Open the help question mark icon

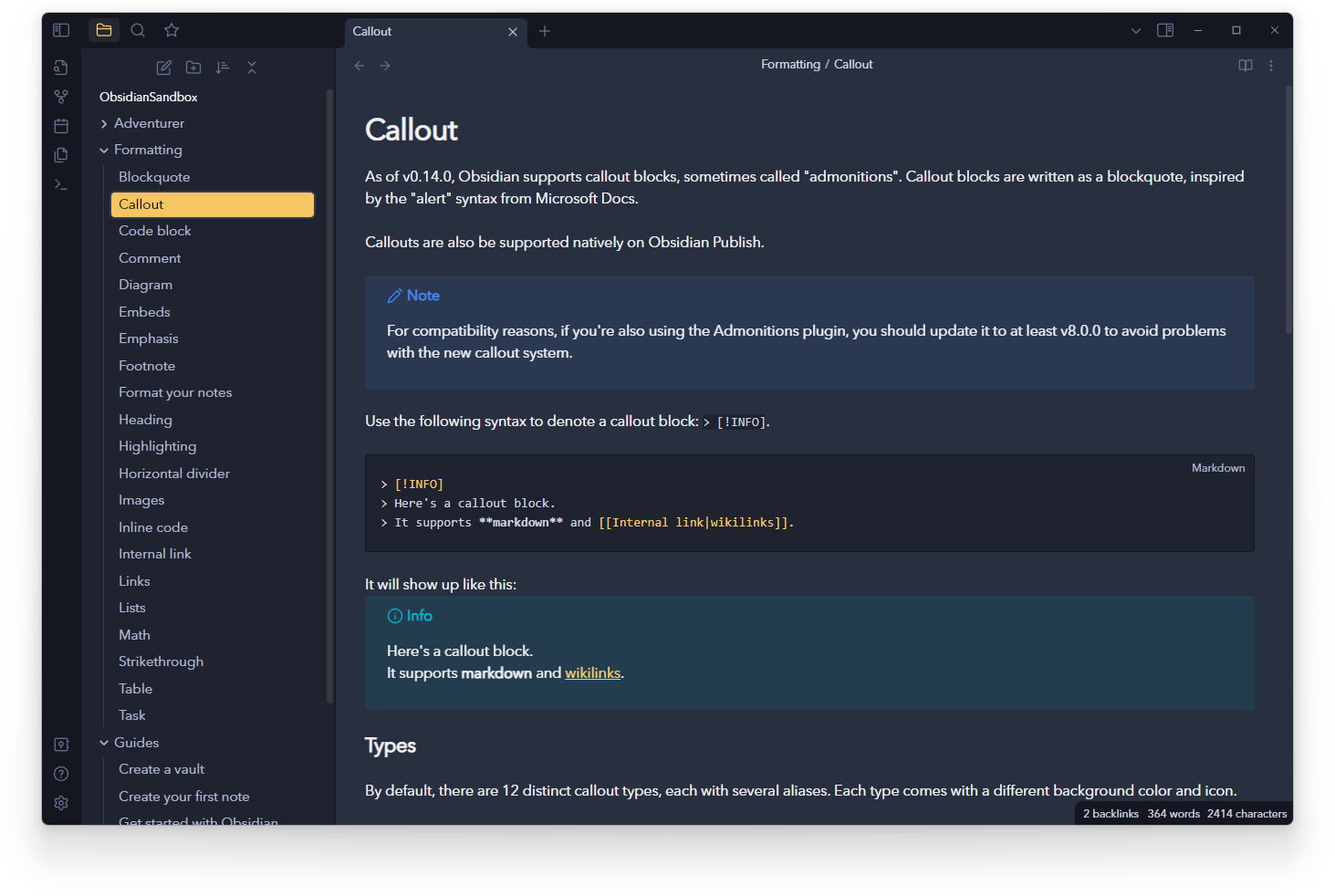(61, 774)
